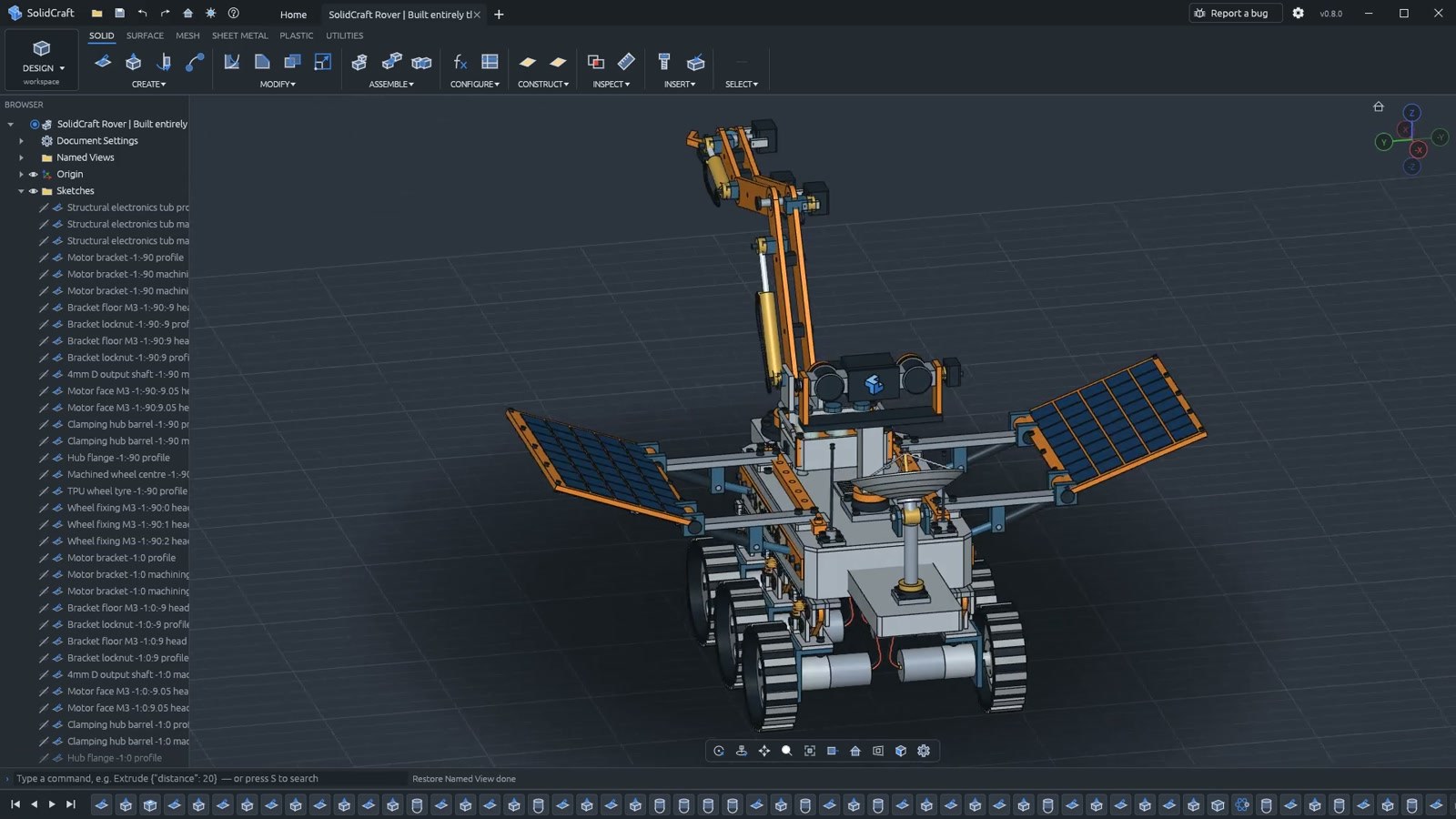
Task: Click the timeline play button
Action: pyautogui.click(x=52, y=804)
